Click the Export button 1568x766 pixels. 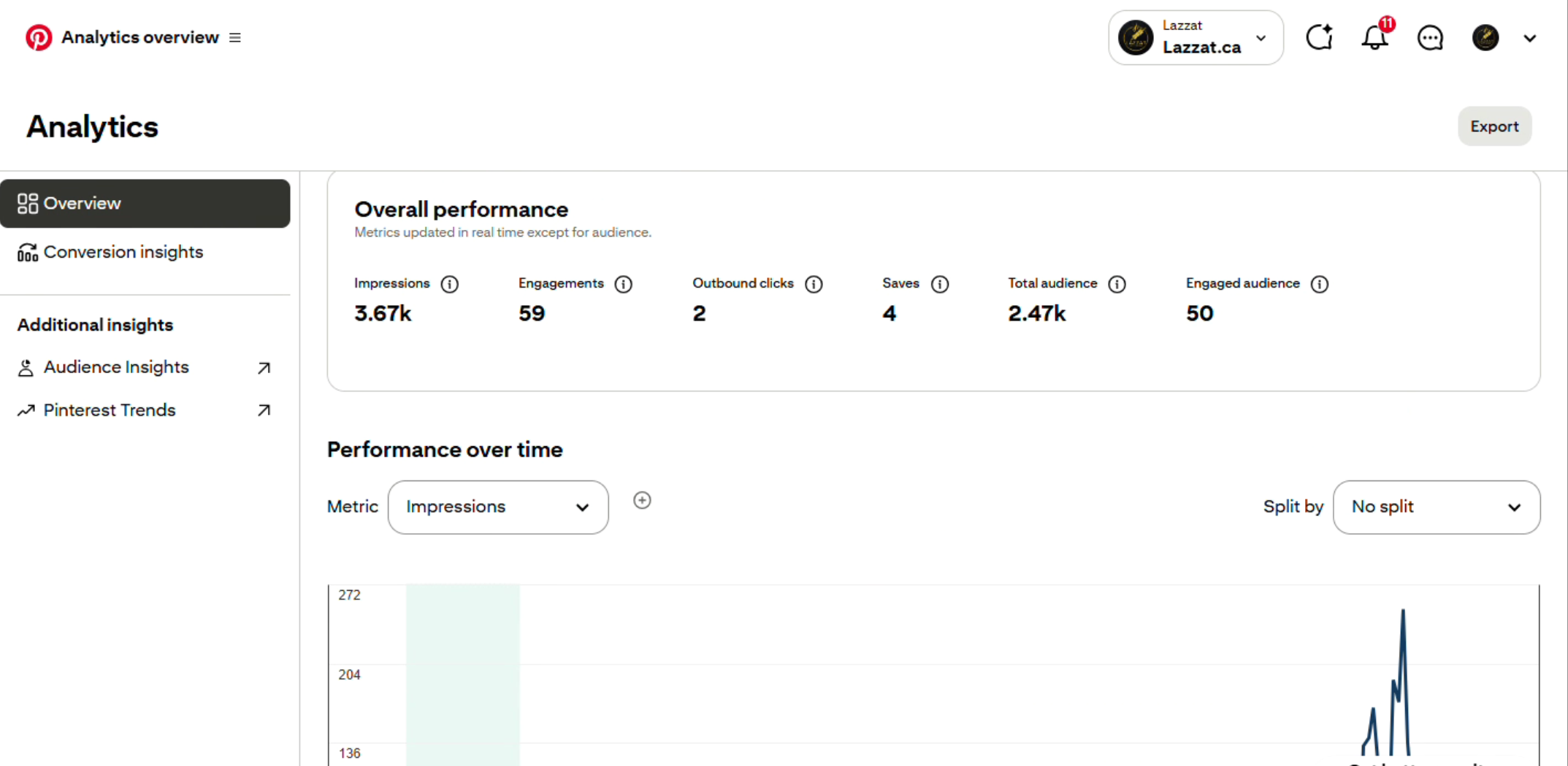coord(1494,126)
